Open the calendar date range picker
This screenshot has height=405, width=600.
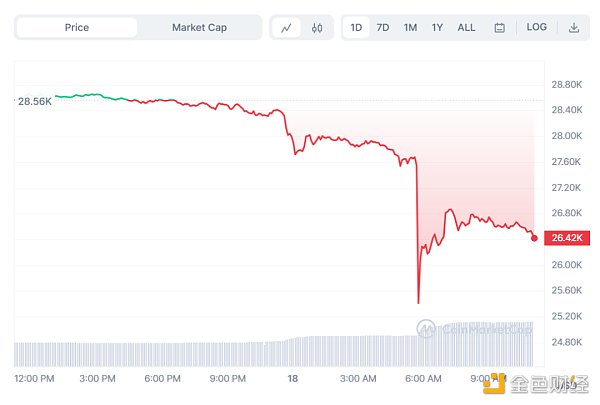coord(499,28)
